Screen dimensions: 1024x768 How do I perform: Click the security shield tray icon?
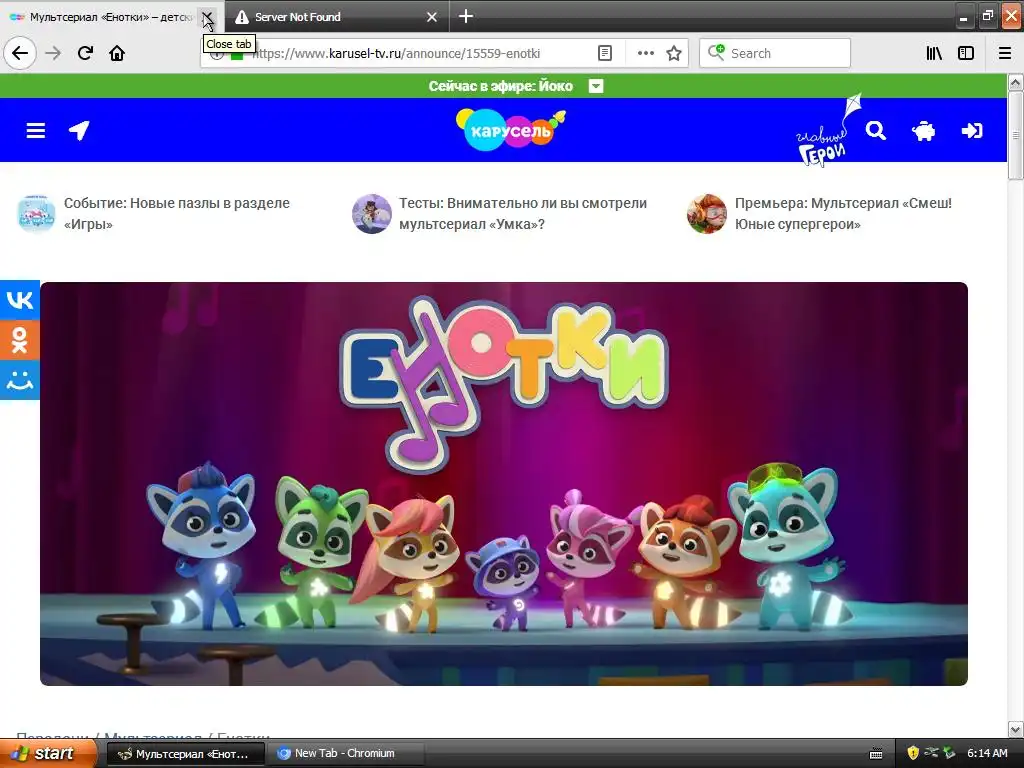(x=912, y=753)
